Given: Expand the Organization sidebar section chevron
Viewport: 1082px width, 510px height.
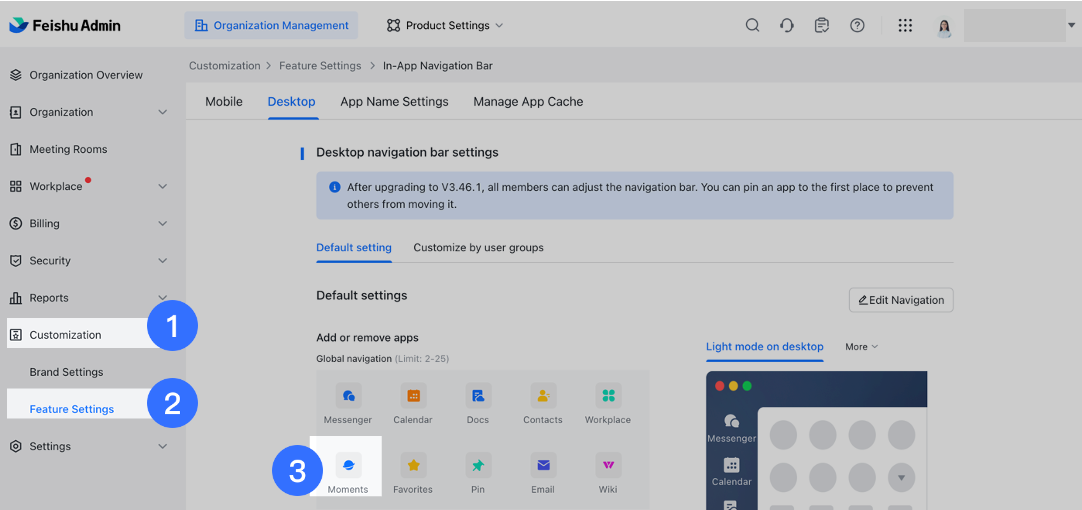Looking at the screenshot, I should click(163, 112).
